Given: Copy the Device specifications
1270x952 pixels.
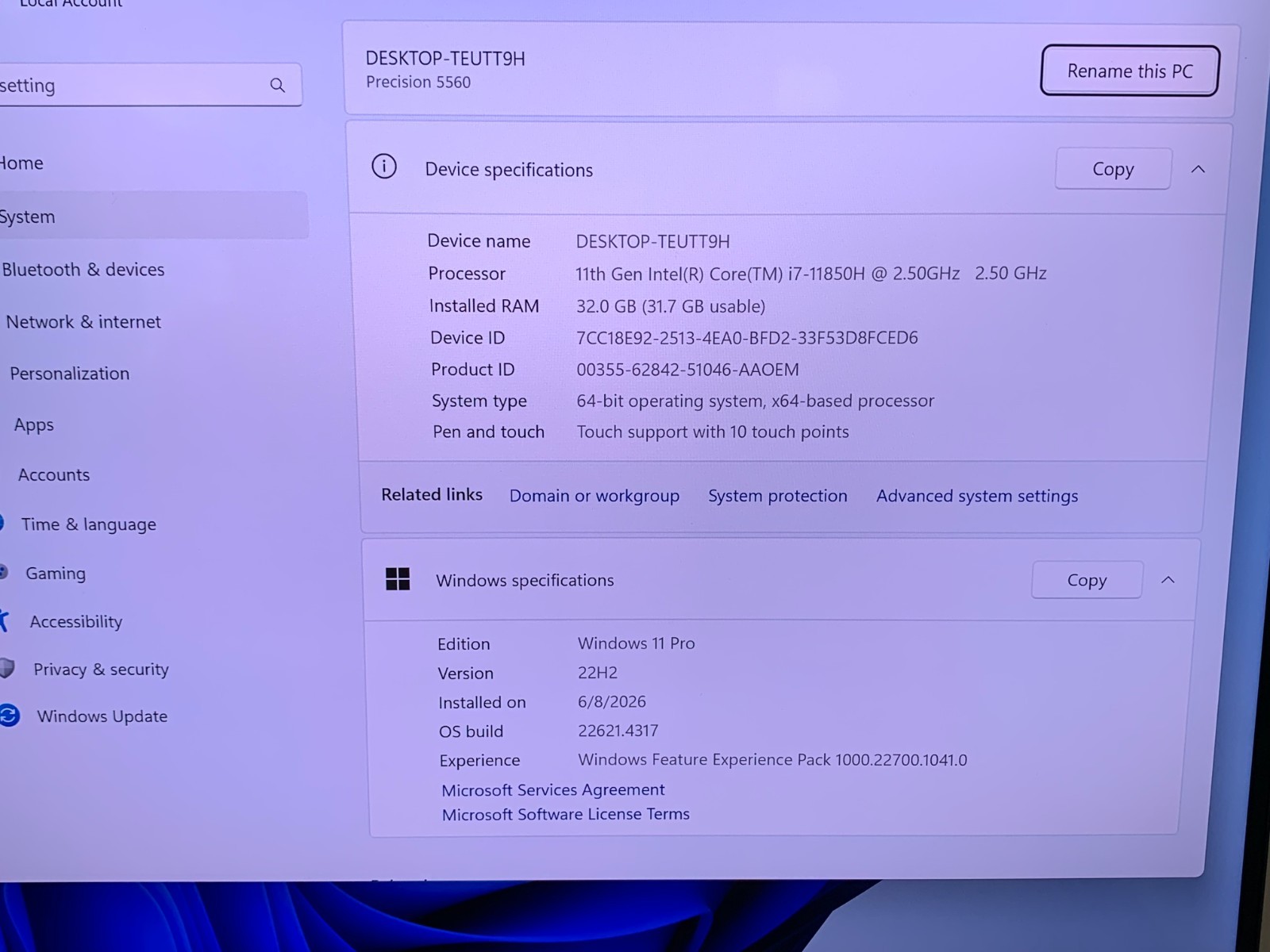Looking at the screenshot, I should click(1113, 169).
